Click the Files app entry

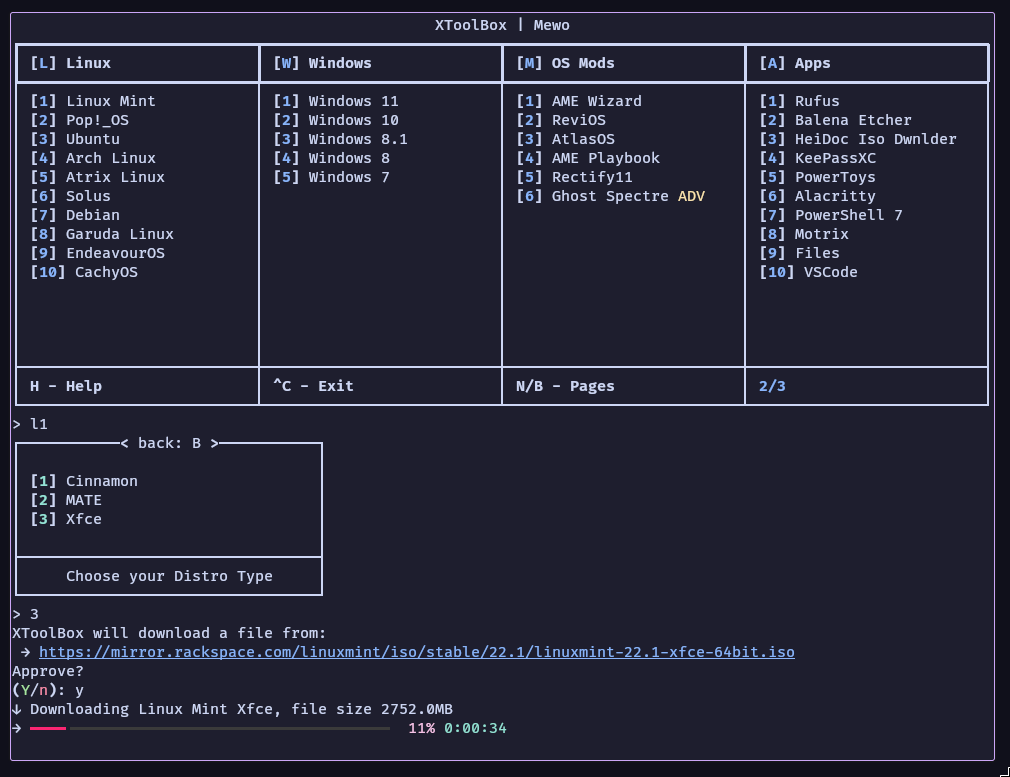pyautogui.click(x=799, y=253)
